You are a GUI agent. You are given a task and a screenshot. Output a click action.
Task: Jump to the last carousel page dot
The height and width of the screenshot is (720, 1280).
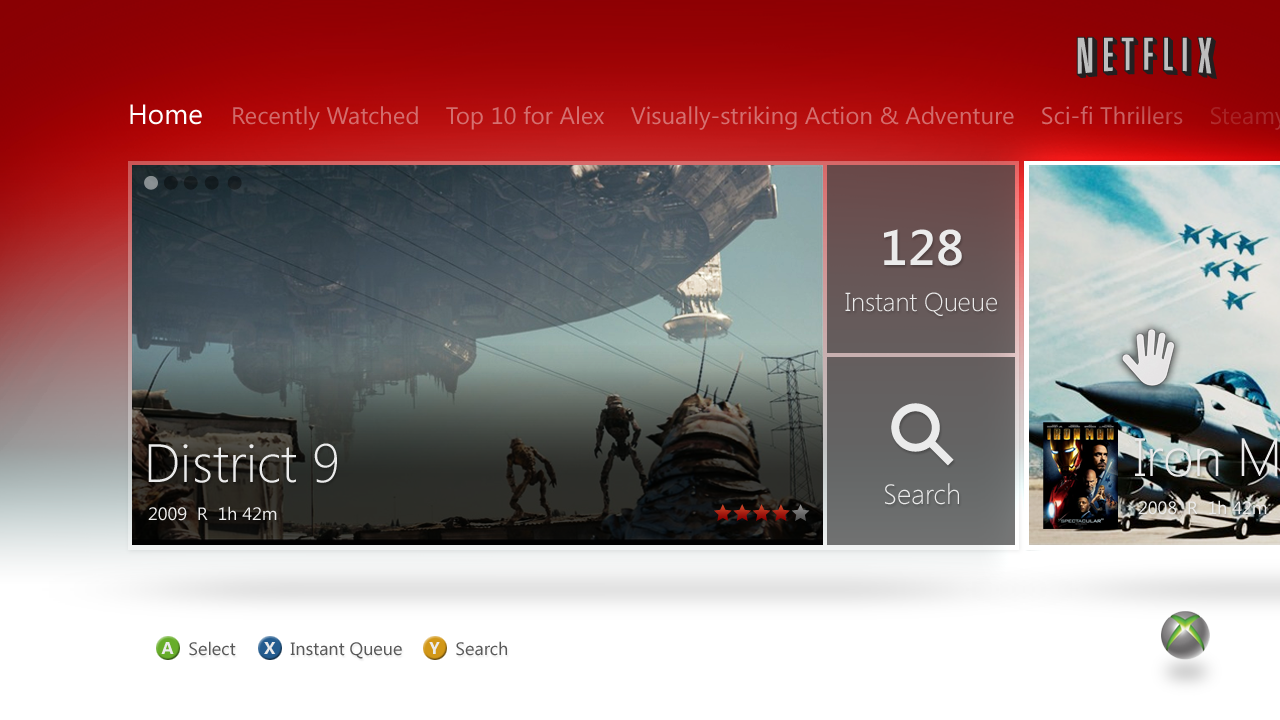[x=234, y=183]
